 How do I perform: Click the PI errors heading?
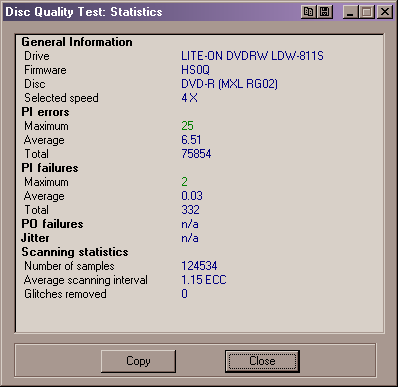click(x=45, y=112)
